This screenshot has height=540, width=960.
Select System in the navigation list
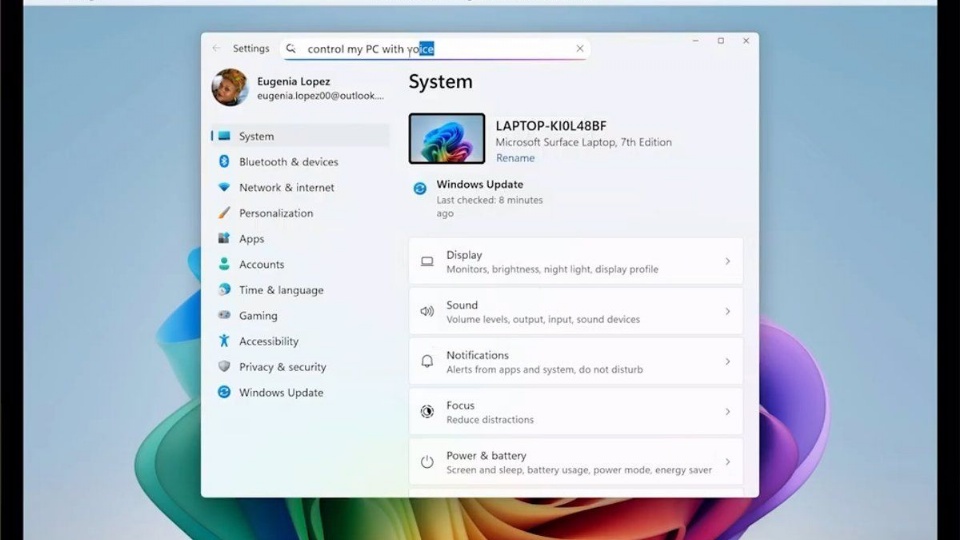(x=301, y=136)
